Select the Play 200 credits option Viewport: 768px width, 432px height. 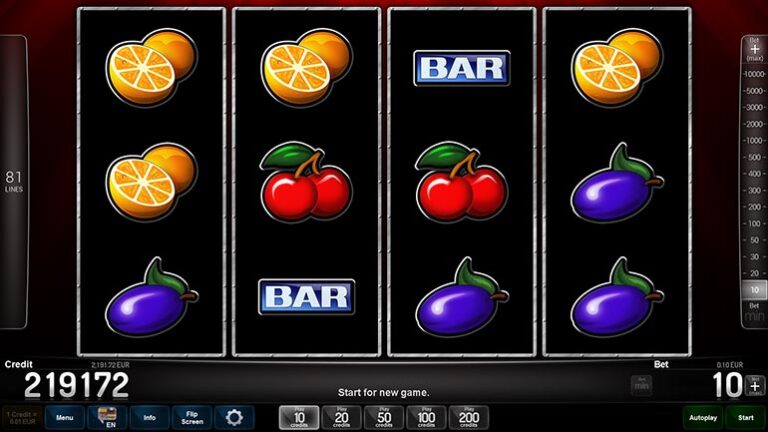click(x=469, y=417)
